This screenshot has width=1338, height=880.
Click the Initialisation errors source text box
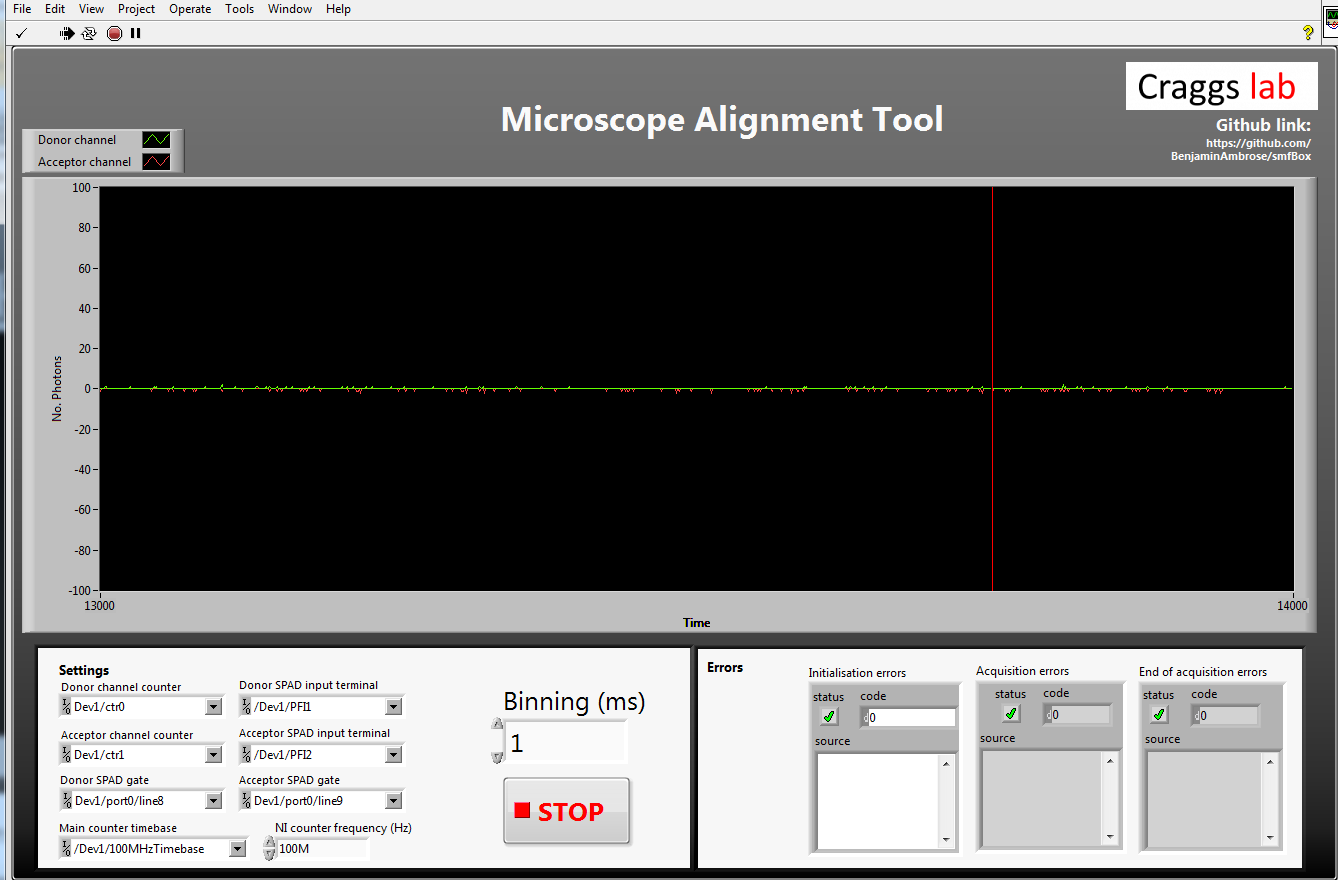coord(877,800)
